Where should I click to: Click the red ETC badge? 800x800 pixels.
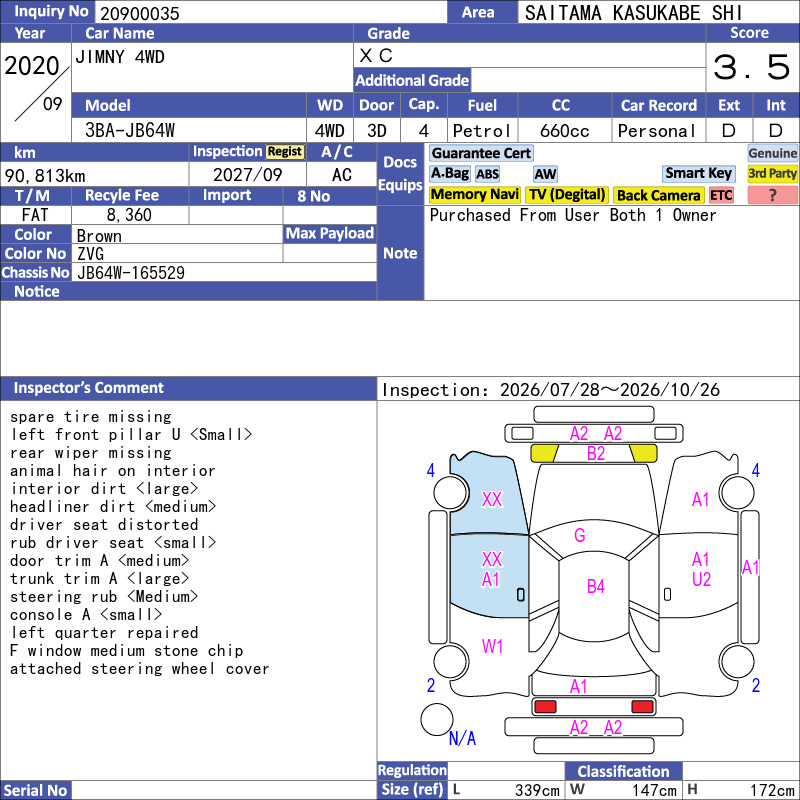click(x=721, y=195)
